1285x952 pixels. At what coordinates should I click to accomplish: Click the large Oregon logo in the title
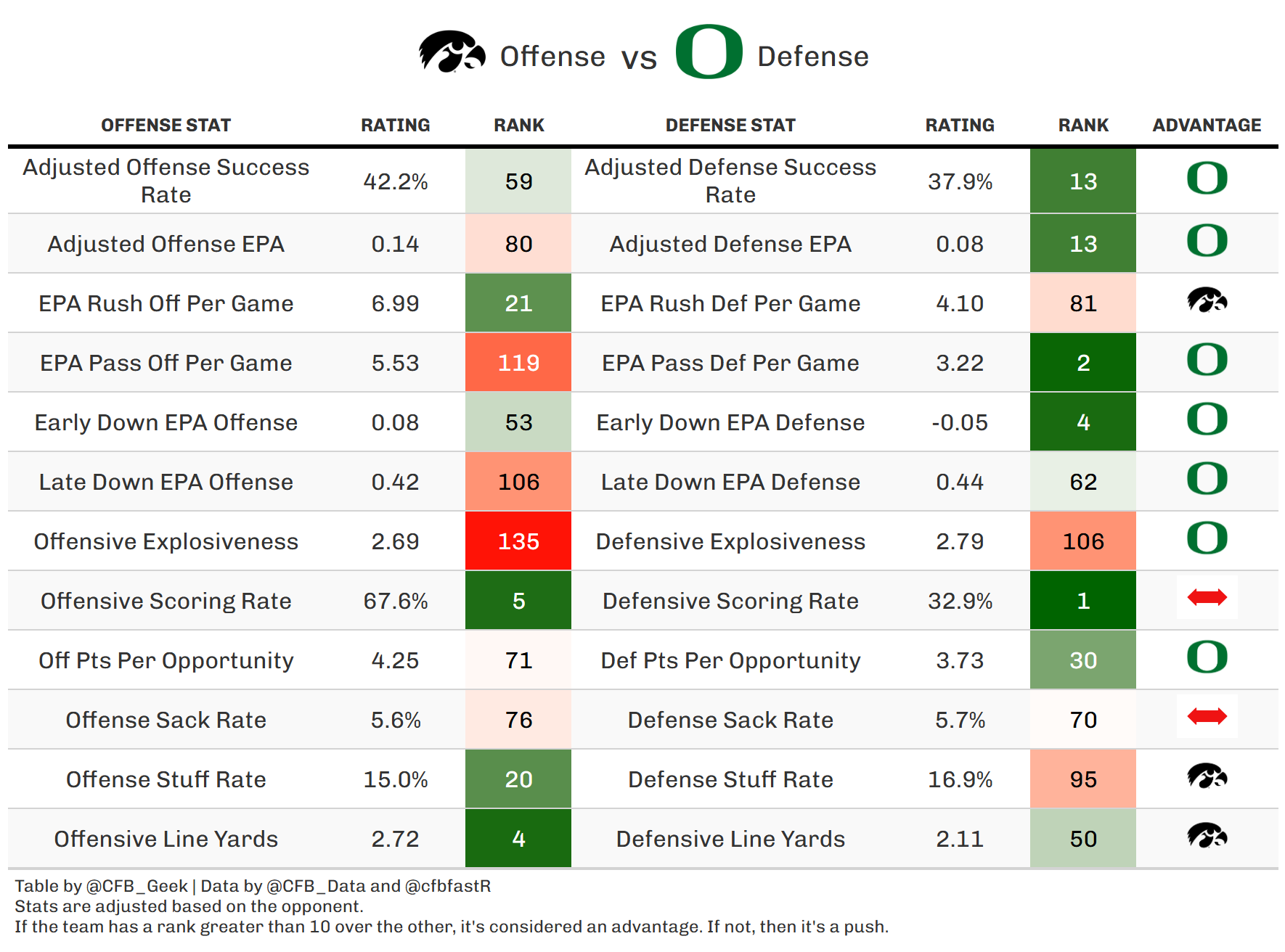point(709,52)
